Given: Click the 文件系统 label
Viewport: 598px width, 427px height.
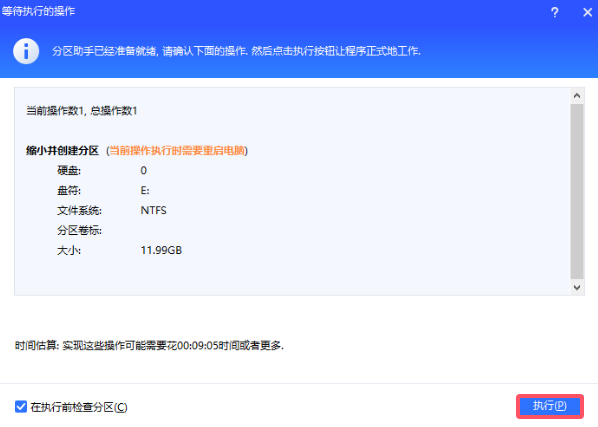Looking at the screenshot, I should click(x=79, y=210).
